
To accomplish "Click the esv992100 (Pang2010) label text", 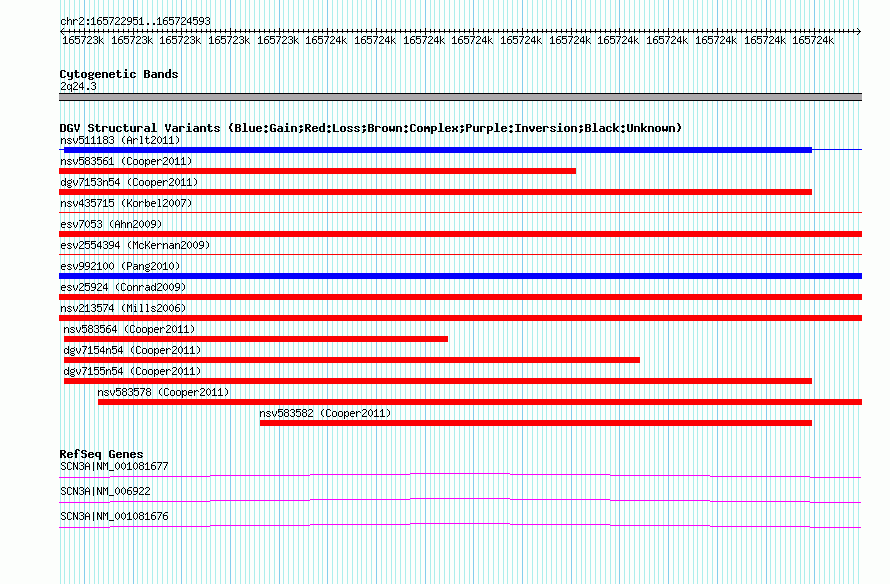I will click(x=120, y=266).
